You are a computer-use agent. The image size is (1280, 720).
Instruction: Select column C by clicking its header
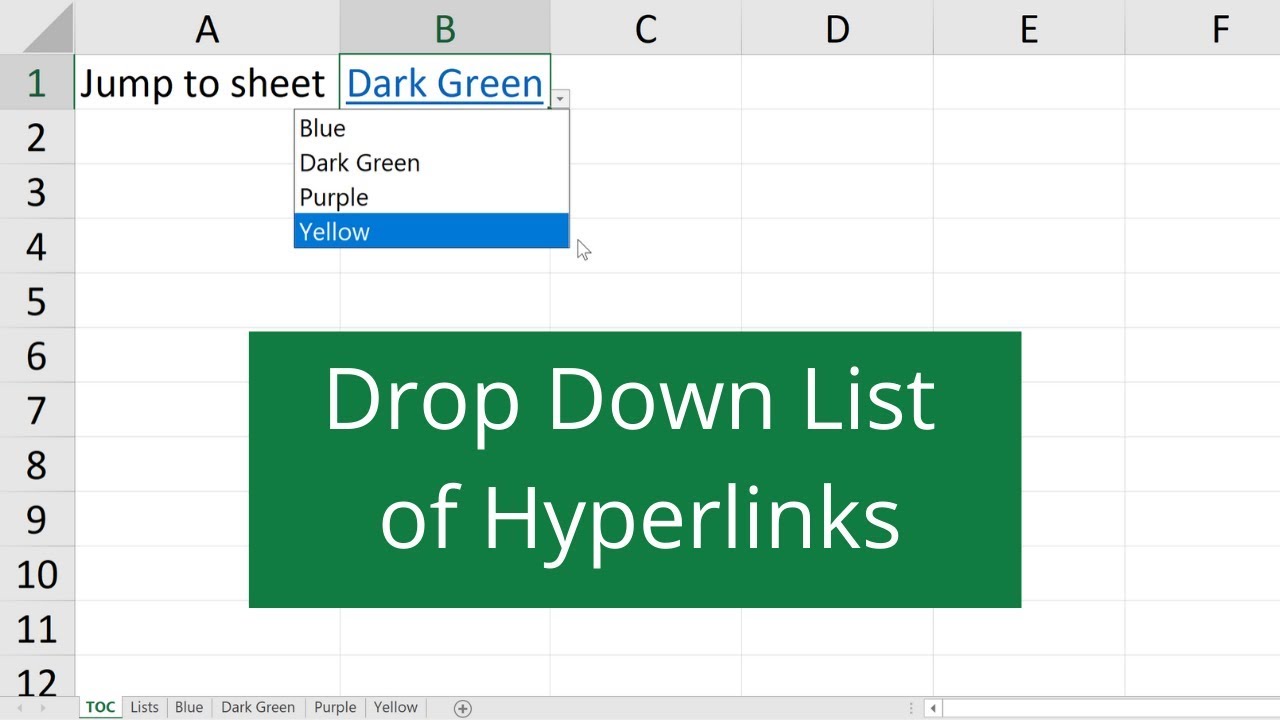click(645, 27)
